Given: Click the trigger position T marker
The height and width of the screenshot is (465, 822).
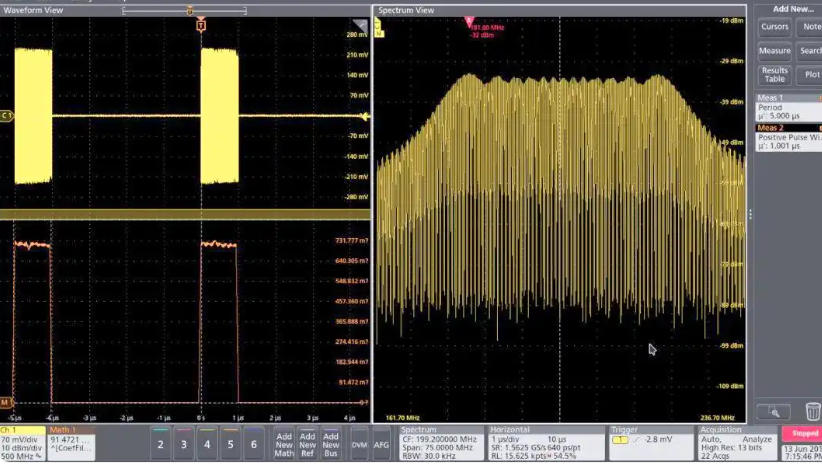Looking at the screenshot, I should click(x=201, y=23).
